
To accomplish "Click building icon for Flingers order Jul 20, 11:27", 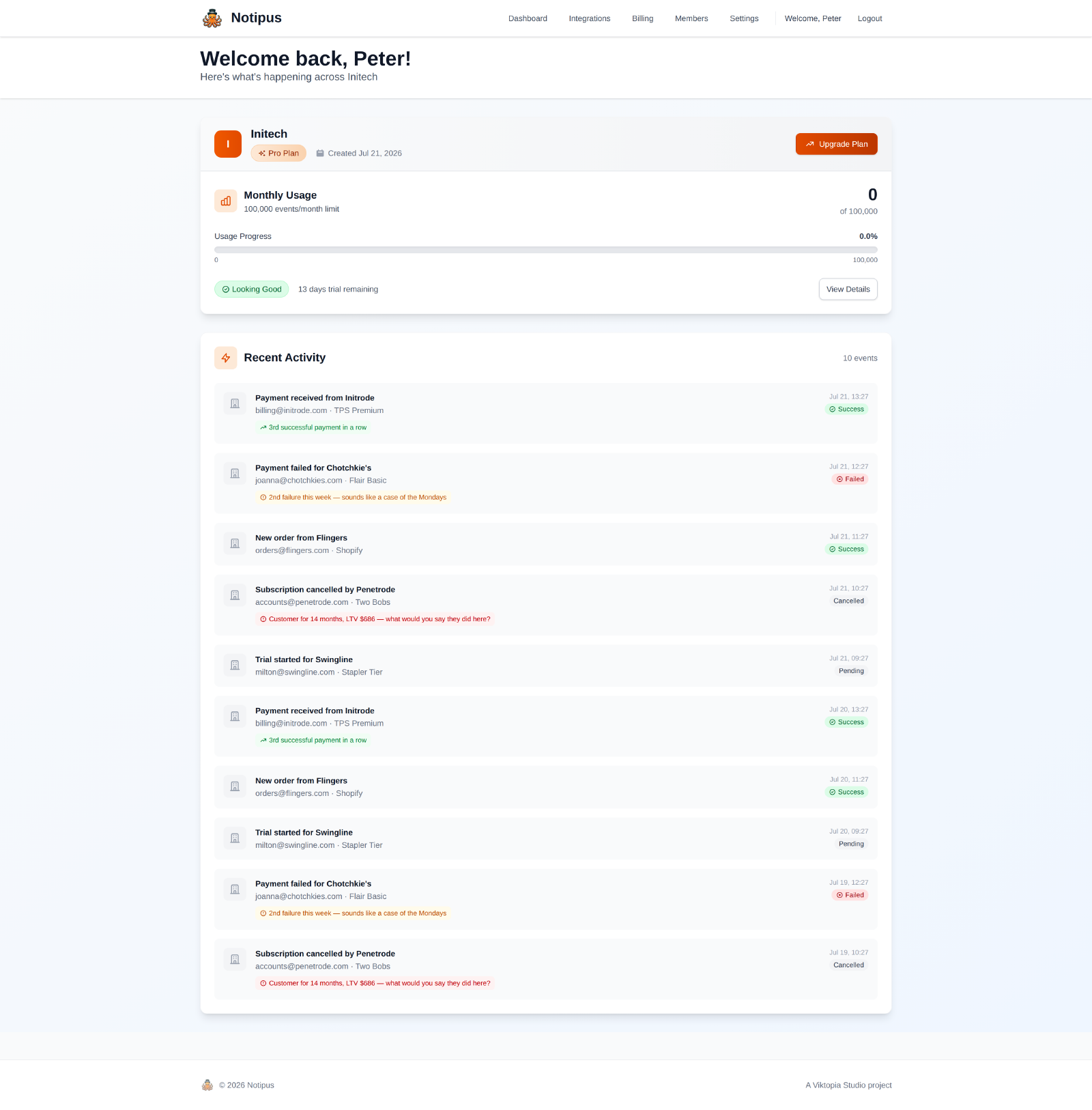I will [235, 786].
